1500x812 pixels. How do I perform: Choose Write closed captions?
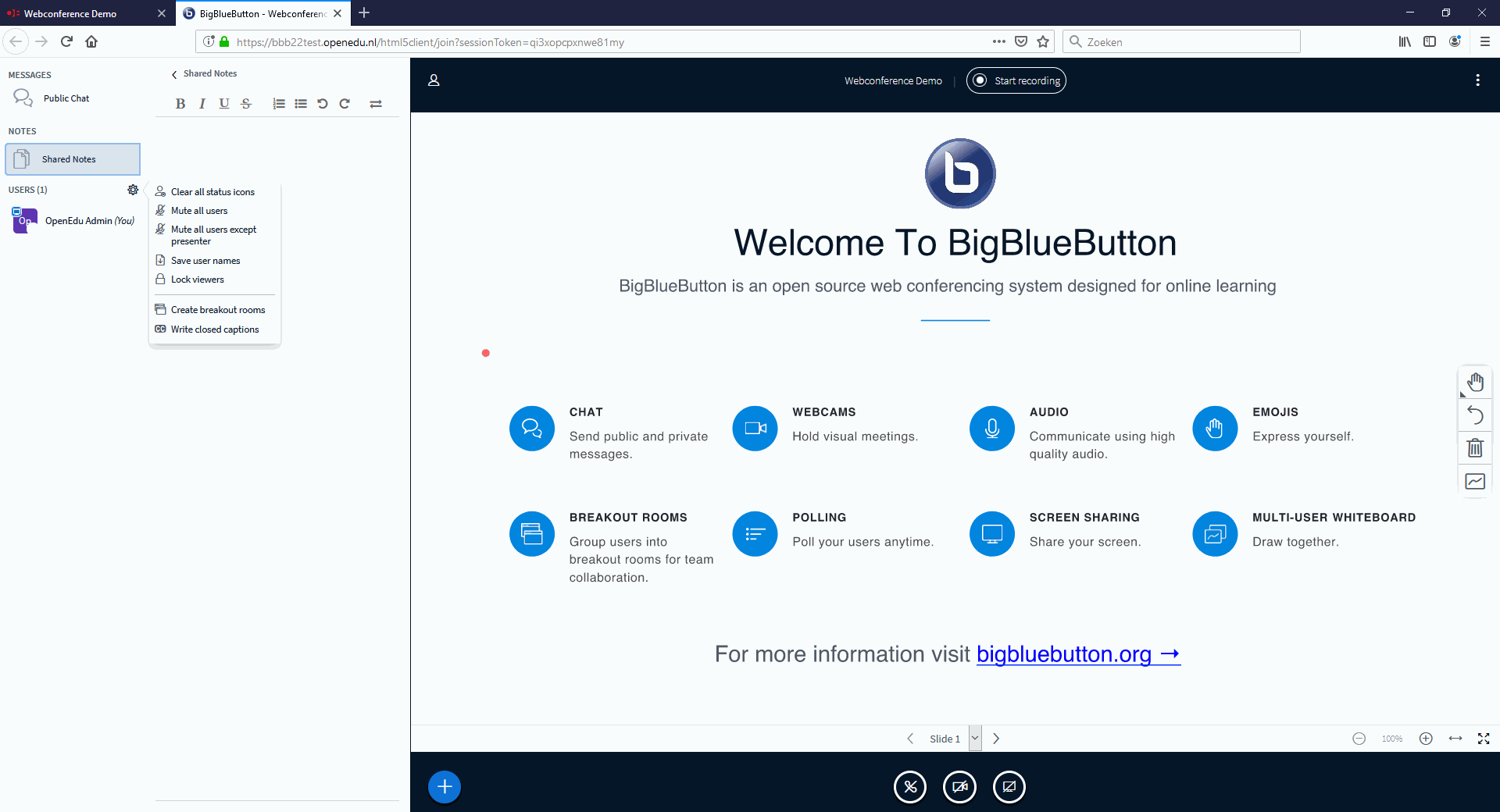(x=213, y=329)
